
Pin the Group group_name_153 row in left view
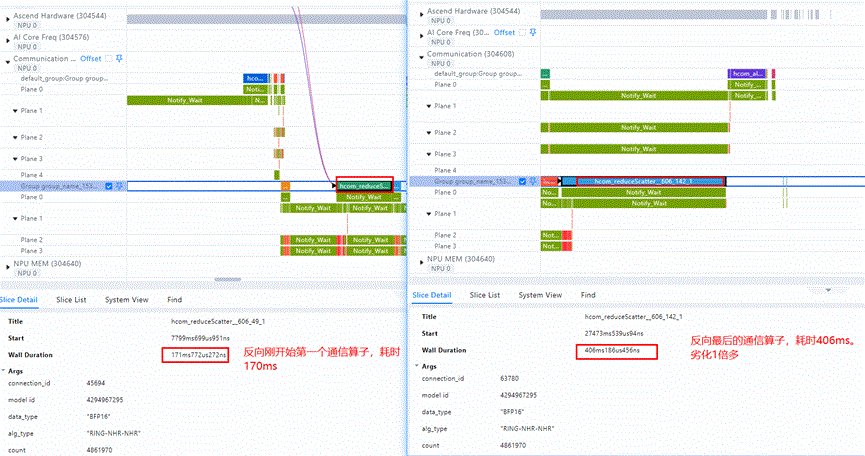[x=119, y=186]
